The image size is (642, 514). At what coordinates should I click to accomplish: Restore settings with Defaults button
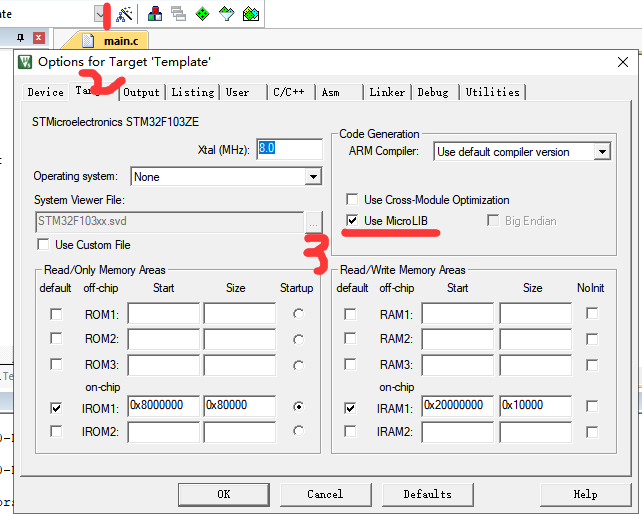[427, 494]
